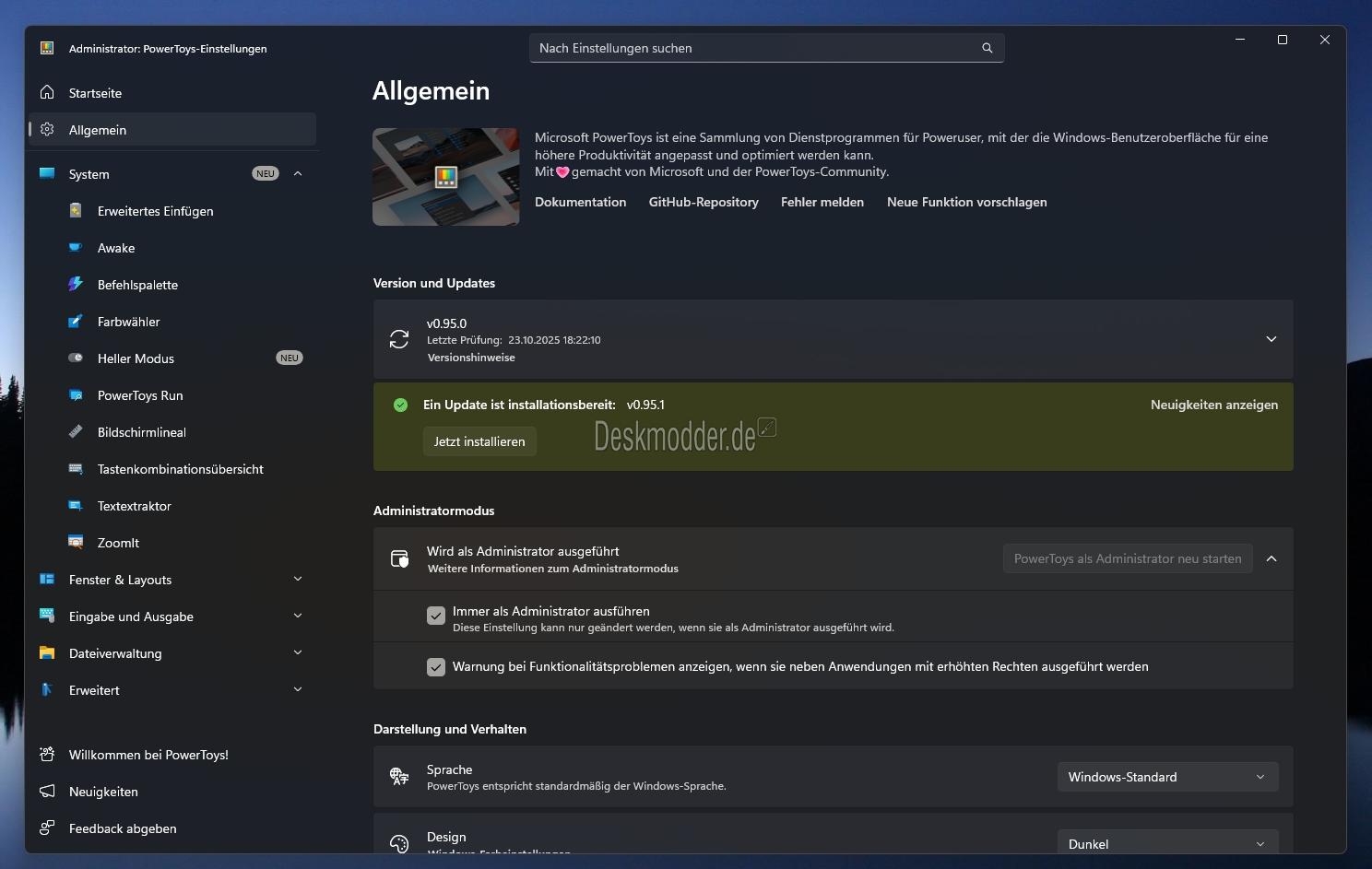Collapse the System section in sidebar
The image size is (1372, 869).
[298, 174]
